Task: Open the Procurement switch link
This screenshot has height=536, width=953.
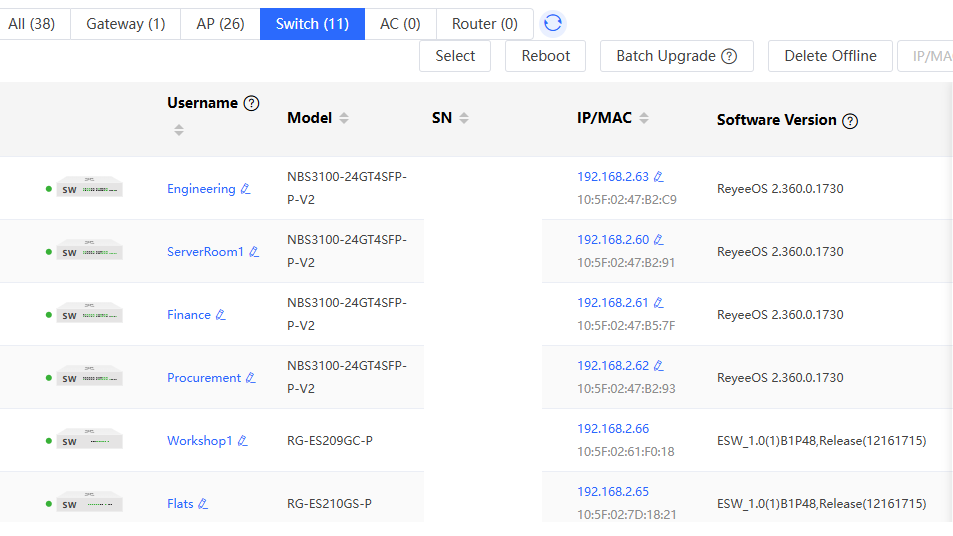Action: [204, 378]
